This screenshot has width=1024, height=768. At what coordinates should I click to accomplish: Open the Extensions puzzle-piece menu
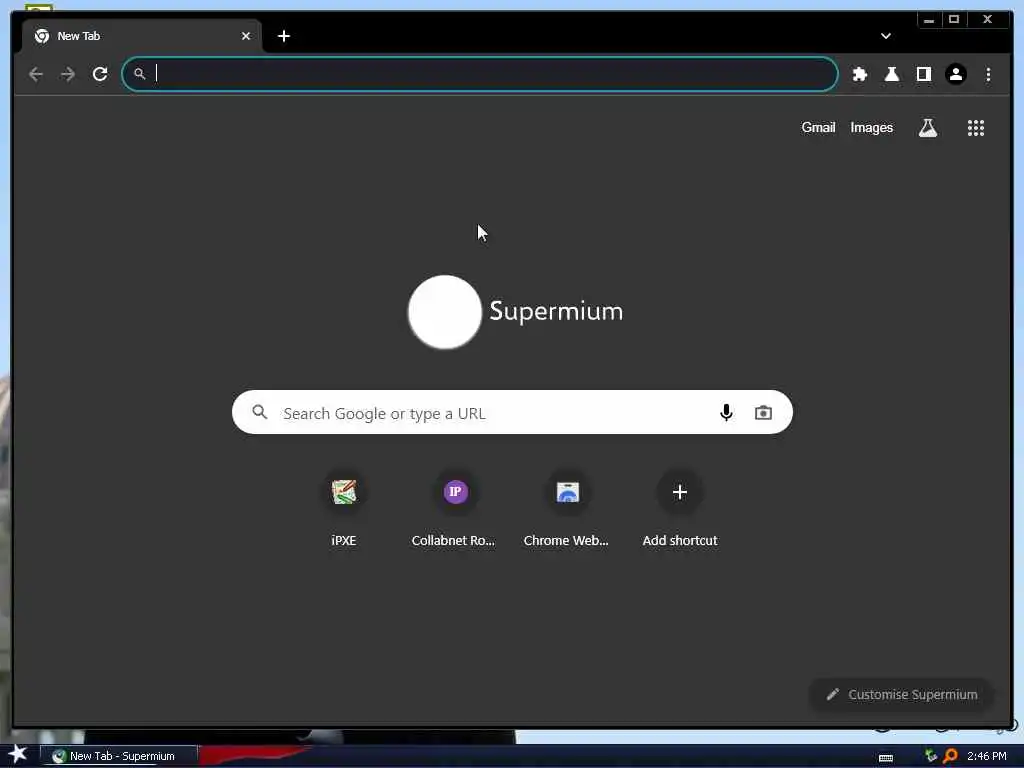click(x=860, y=74)
